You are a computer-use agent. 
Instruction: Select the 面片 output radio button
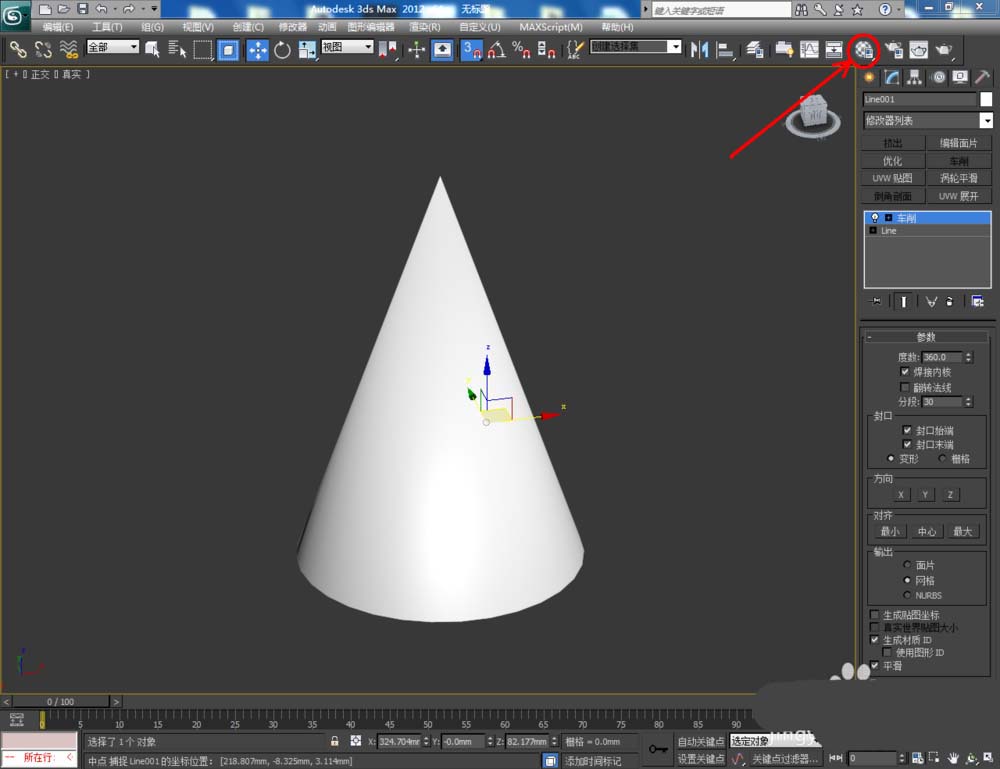pyautogui.click(x=907, y=565)
